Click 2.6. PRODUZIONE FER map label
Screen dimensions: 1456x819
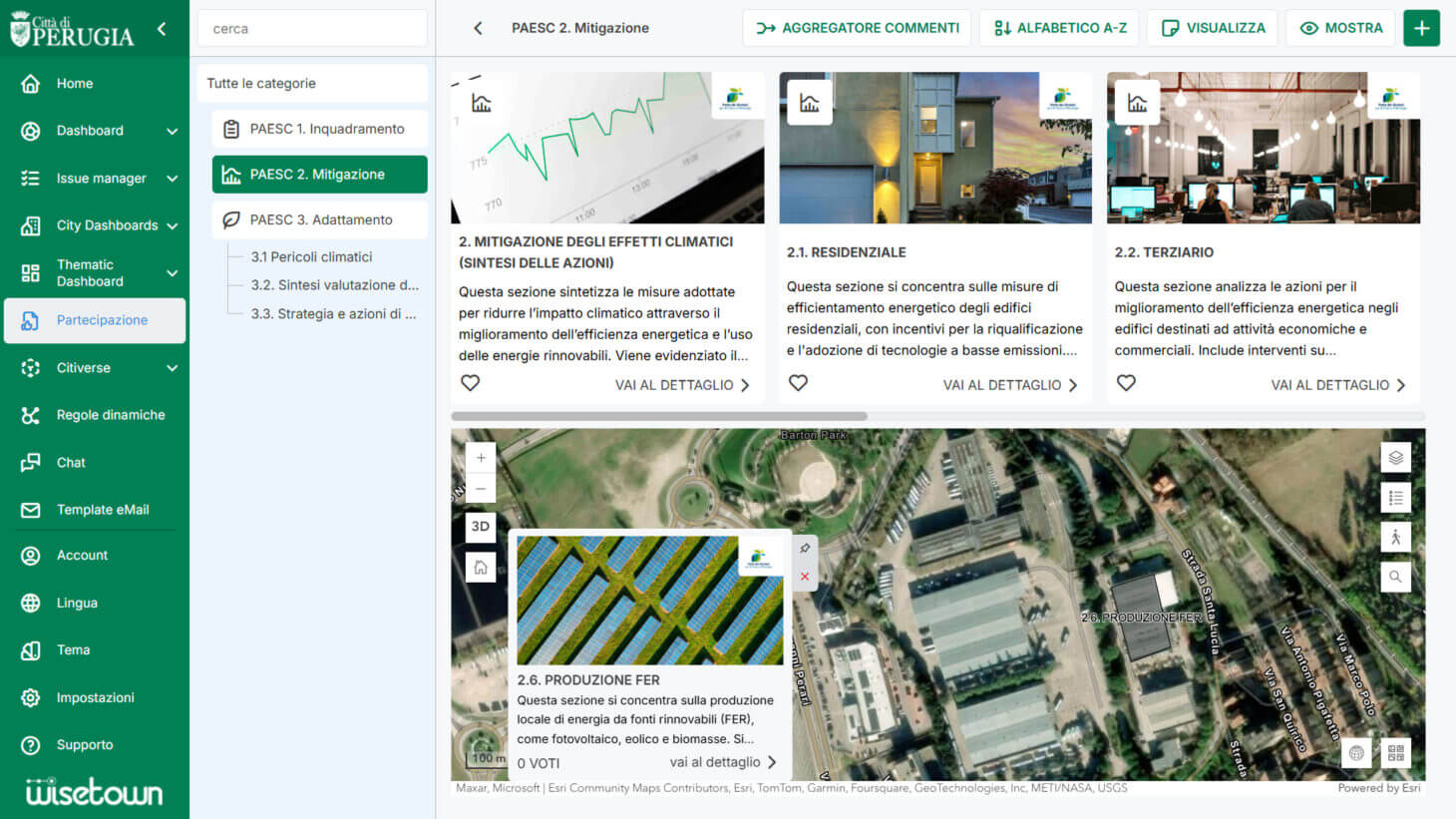tap(1142, 618)
